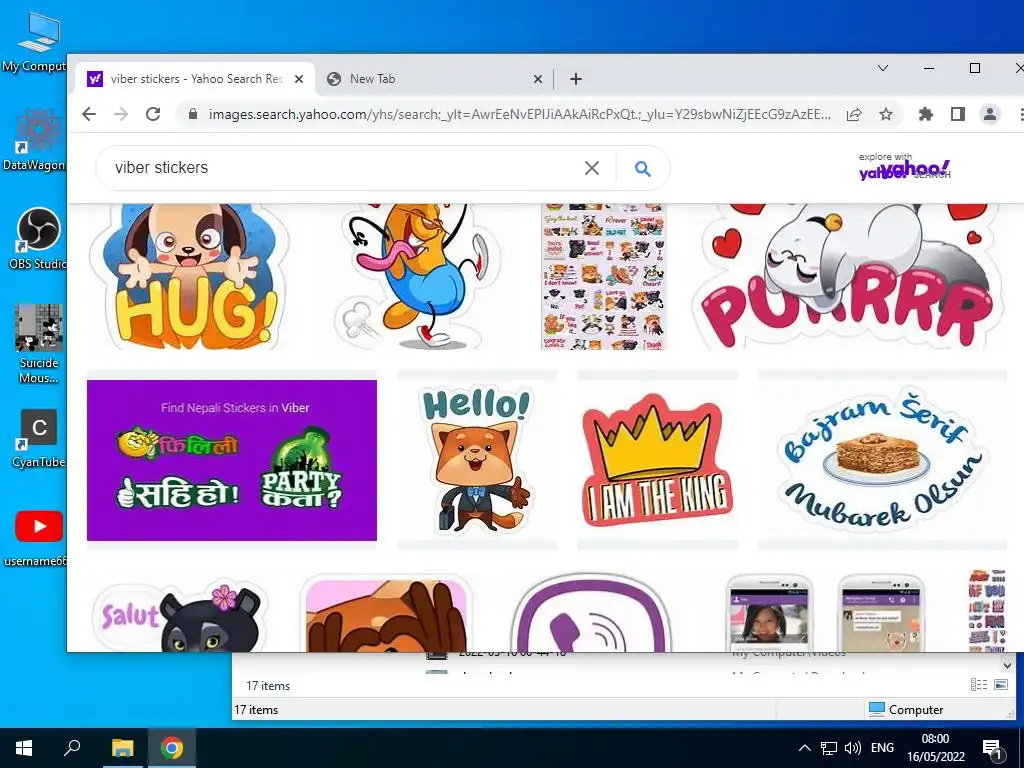Click Computer in File Explorer status bar
Image resolution: width=1024 pixels, height=768 pixels.
(906, 709)
